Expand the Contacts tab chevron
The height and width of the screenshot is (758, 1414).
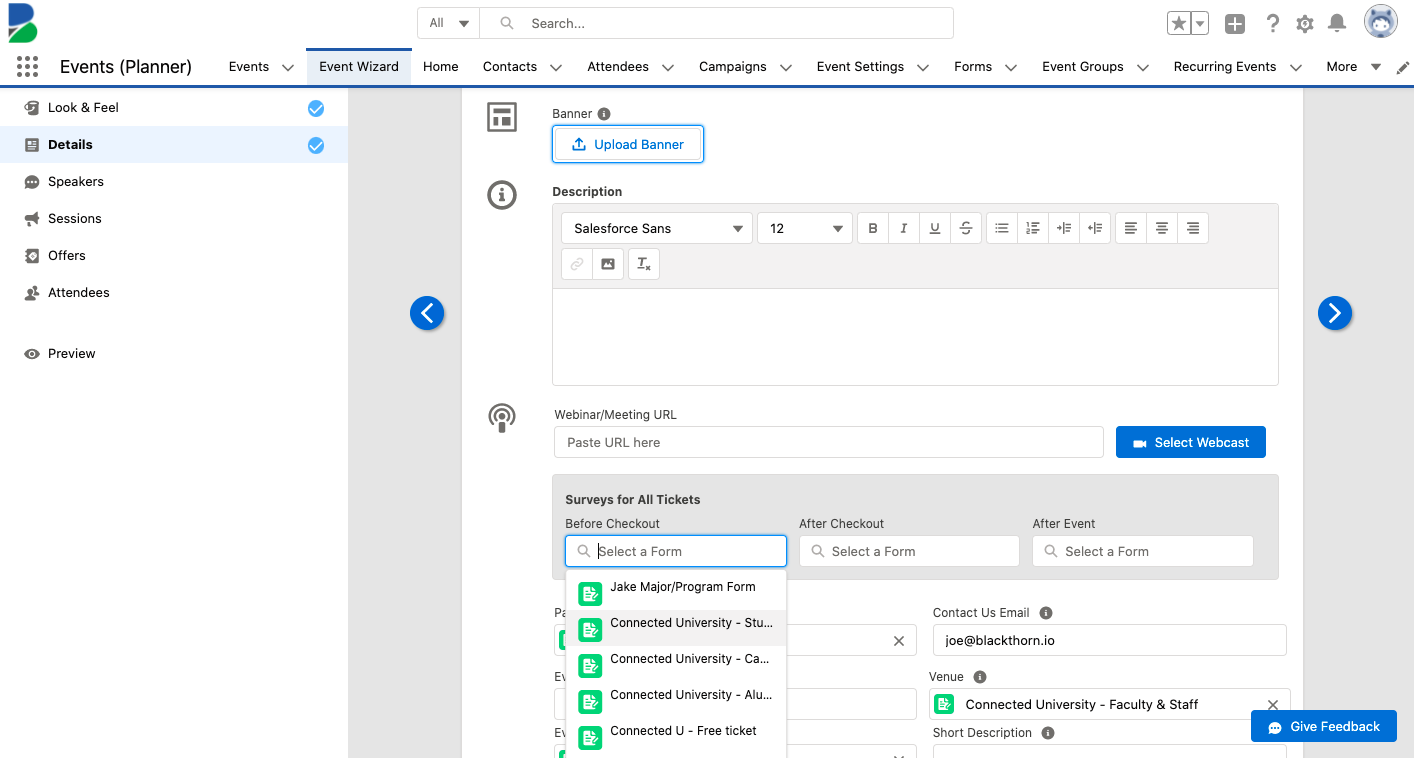556,67
